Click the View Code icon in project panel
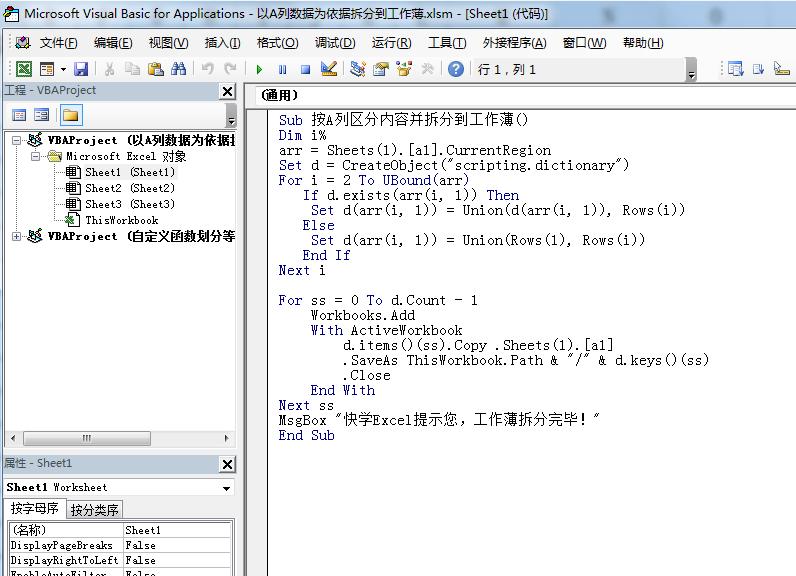Screen dimensions: 796x576 click(x=19, y=115)
